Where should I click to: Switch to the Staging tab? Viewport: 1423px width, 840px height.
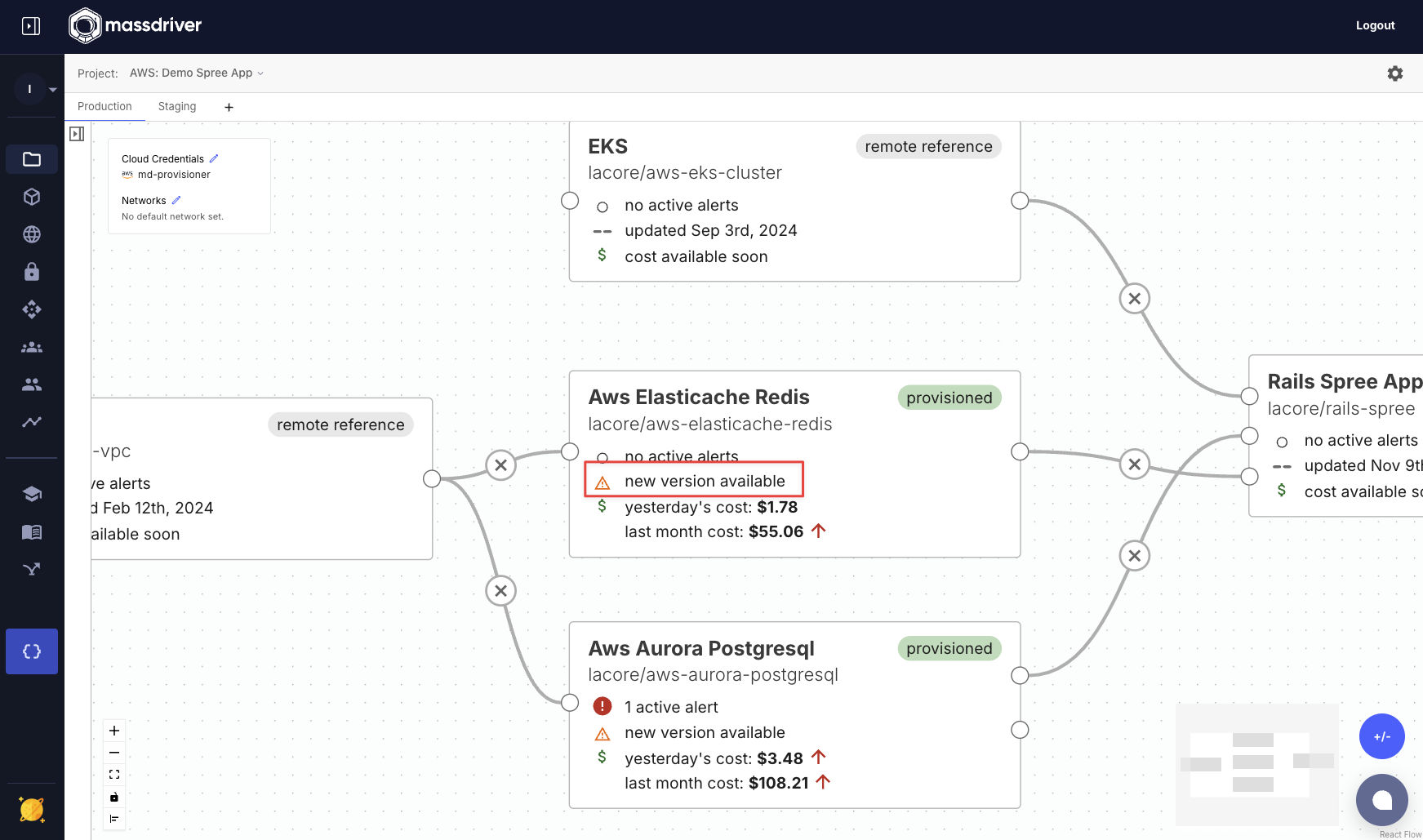(x=177, y=106)
